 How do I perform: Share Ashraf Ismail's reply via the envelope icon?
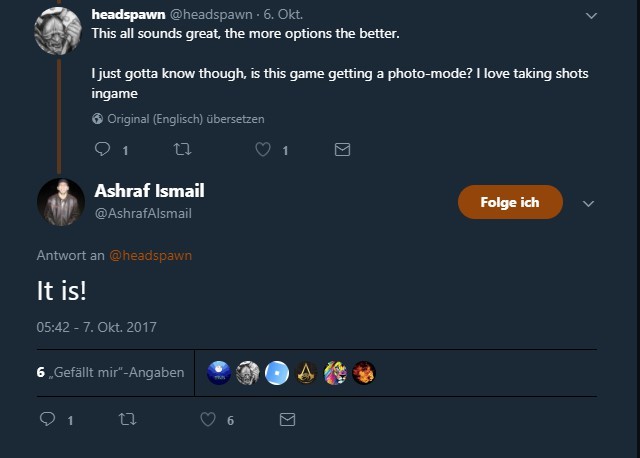click(x=287, y=419)
